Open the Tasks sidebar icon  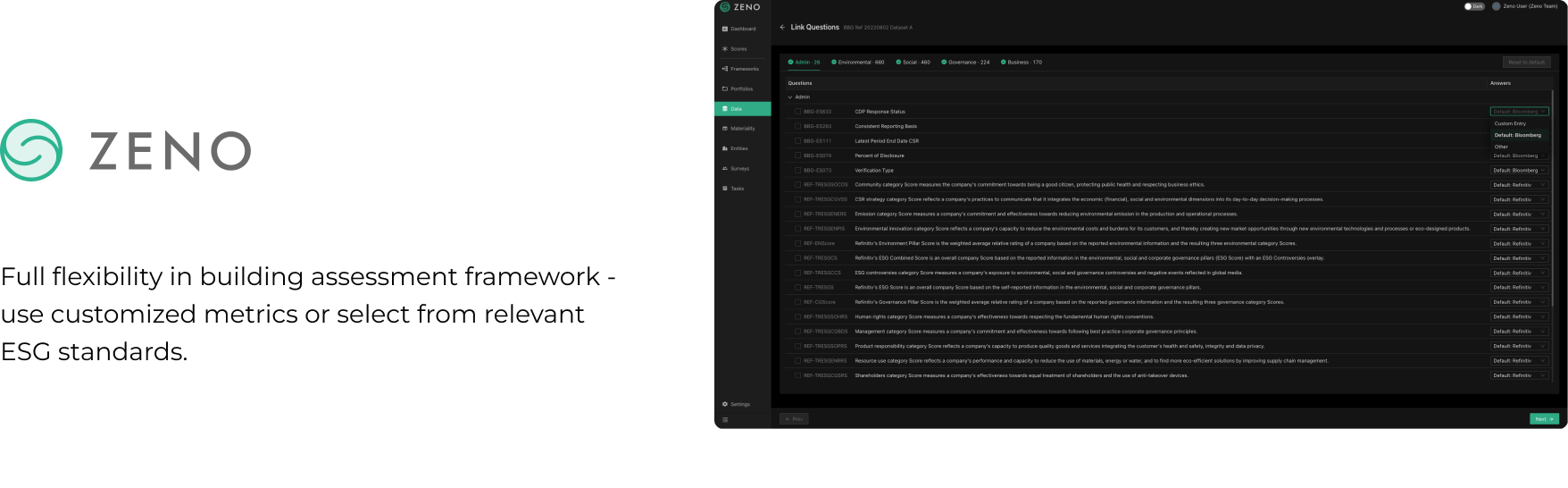[x=725, y=189]
